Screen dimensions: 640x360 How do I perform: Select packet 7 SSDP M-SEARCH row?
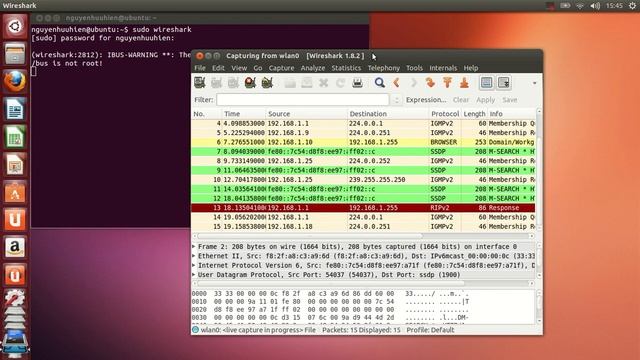point(363,151)
